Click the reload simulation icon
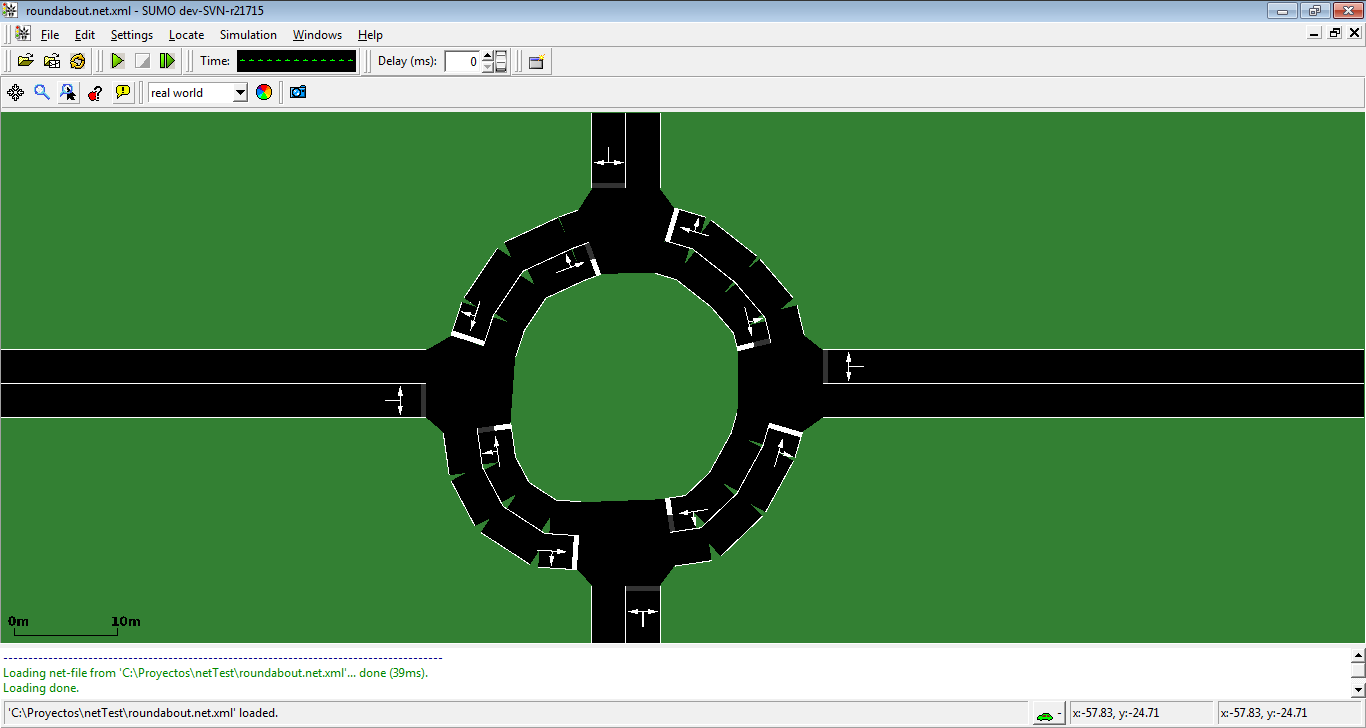Screen dimensions: 1366x728 78,61
